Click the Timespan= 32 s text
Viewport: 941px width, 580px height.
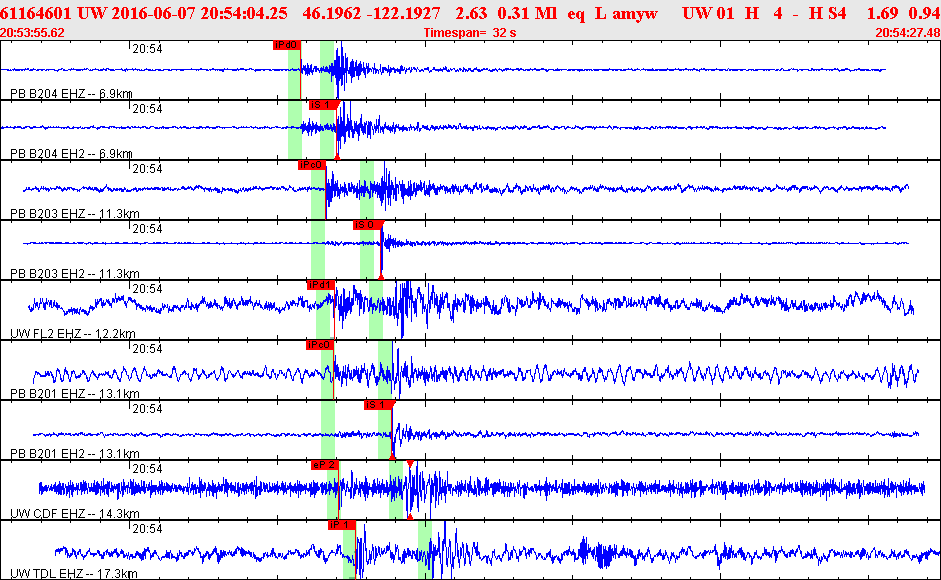(x=469, y=33)
